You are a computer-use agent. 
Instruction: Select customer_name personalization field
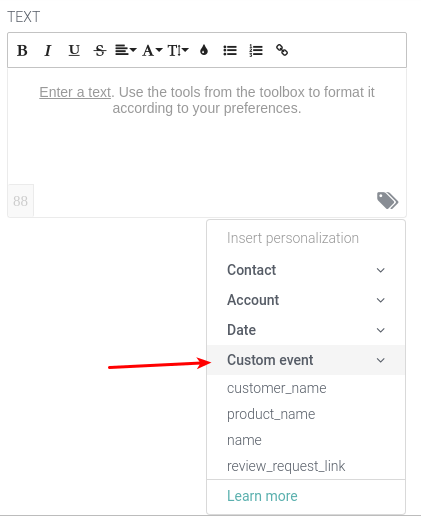point(277,388)
